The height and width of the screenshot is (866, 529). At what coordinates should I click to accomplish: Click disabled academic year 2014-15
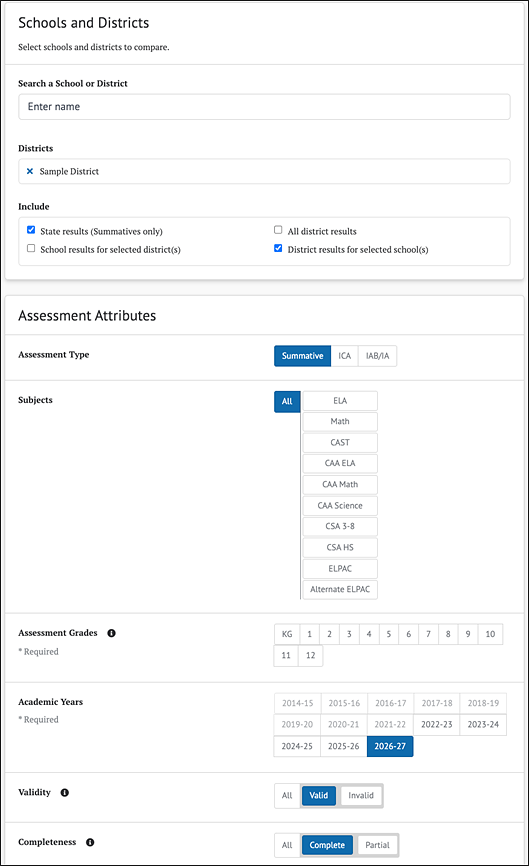pos(298,703)
